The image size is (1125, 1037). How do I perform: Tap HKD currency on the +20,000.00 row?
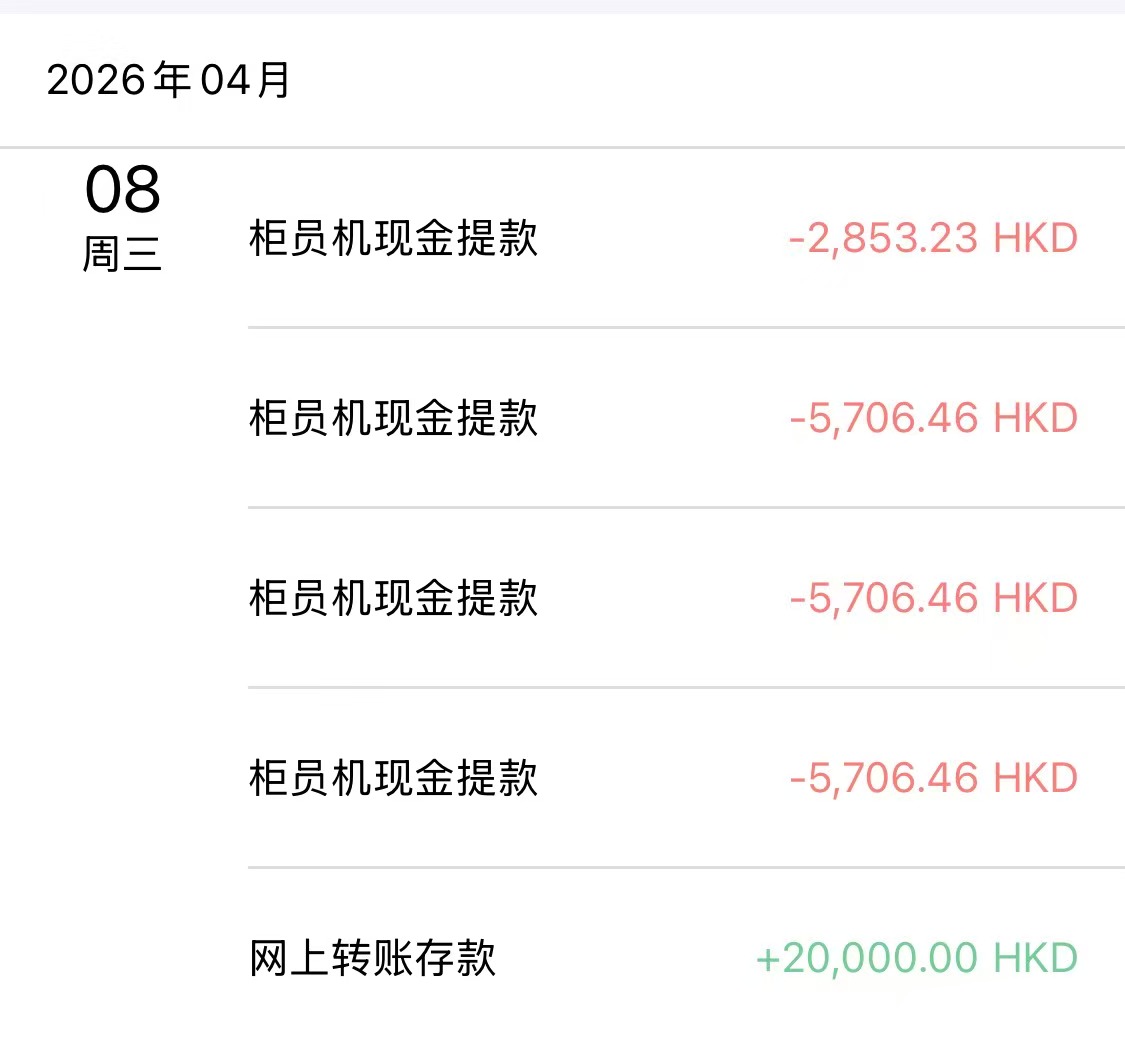[1035, 958]
